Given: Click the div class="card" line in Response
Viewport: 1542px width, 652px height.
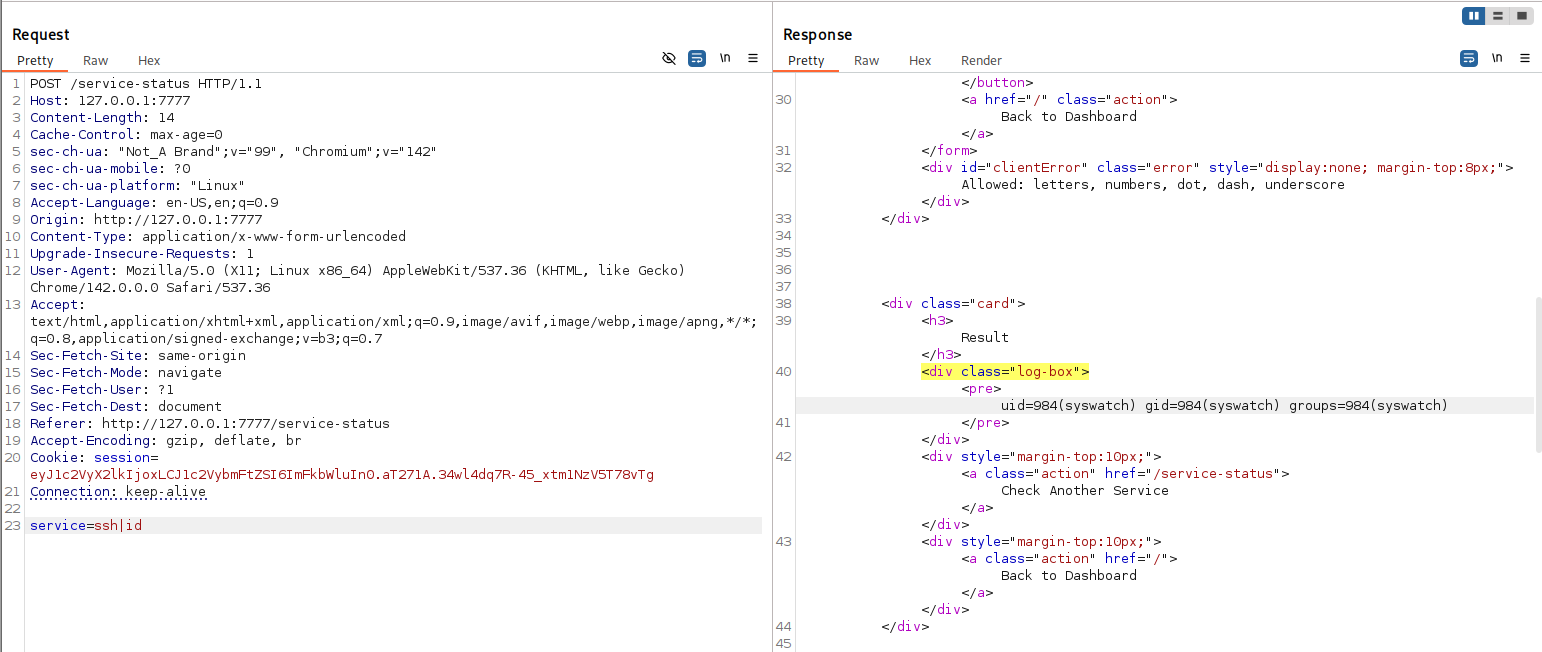Looking at the screenshot, I should coord(953,304).
